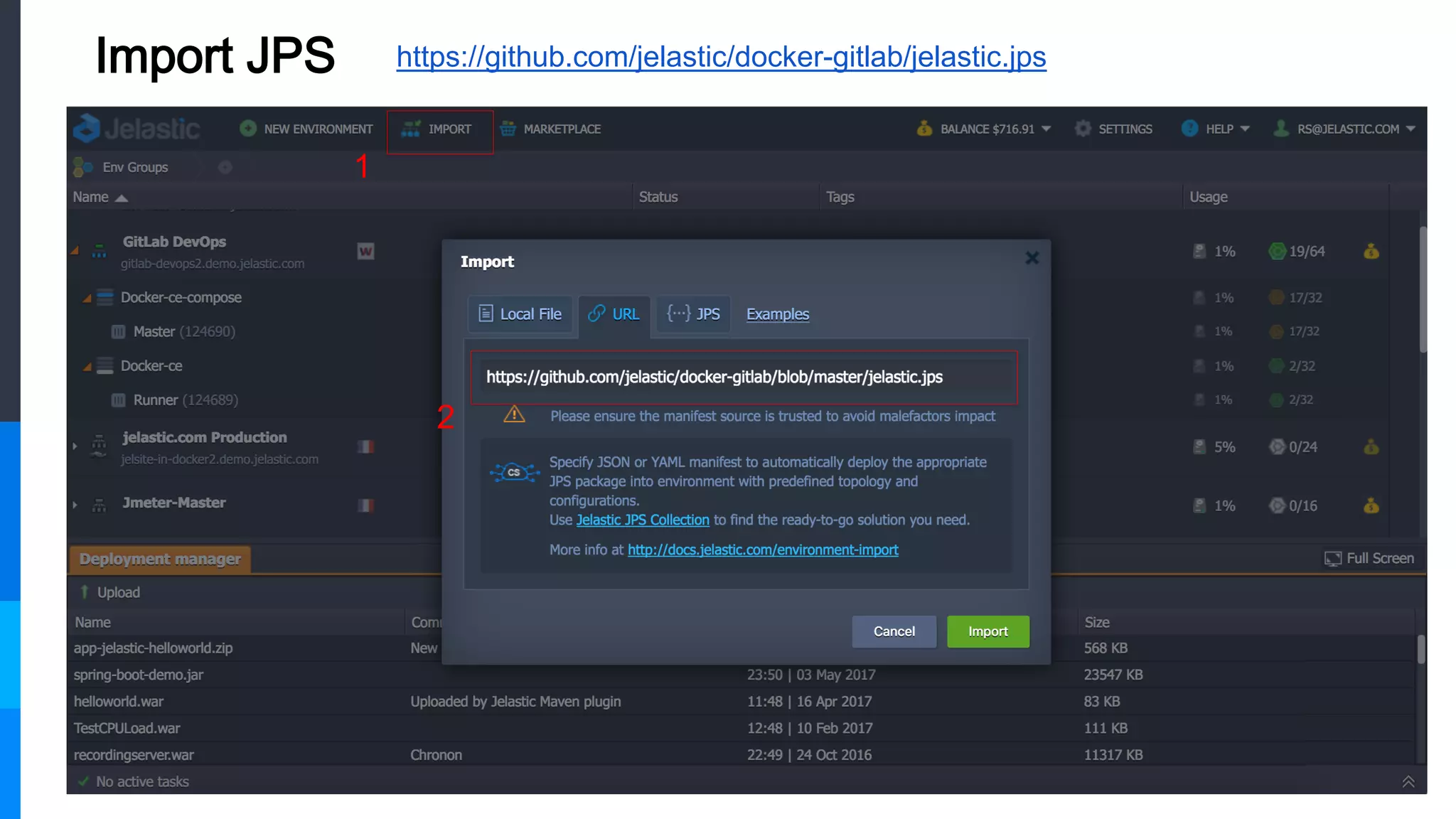Viewport: 1456px width, 819px height.
Task: Toggle Full Screen for Deployment manager
Action: (1369, 559)
